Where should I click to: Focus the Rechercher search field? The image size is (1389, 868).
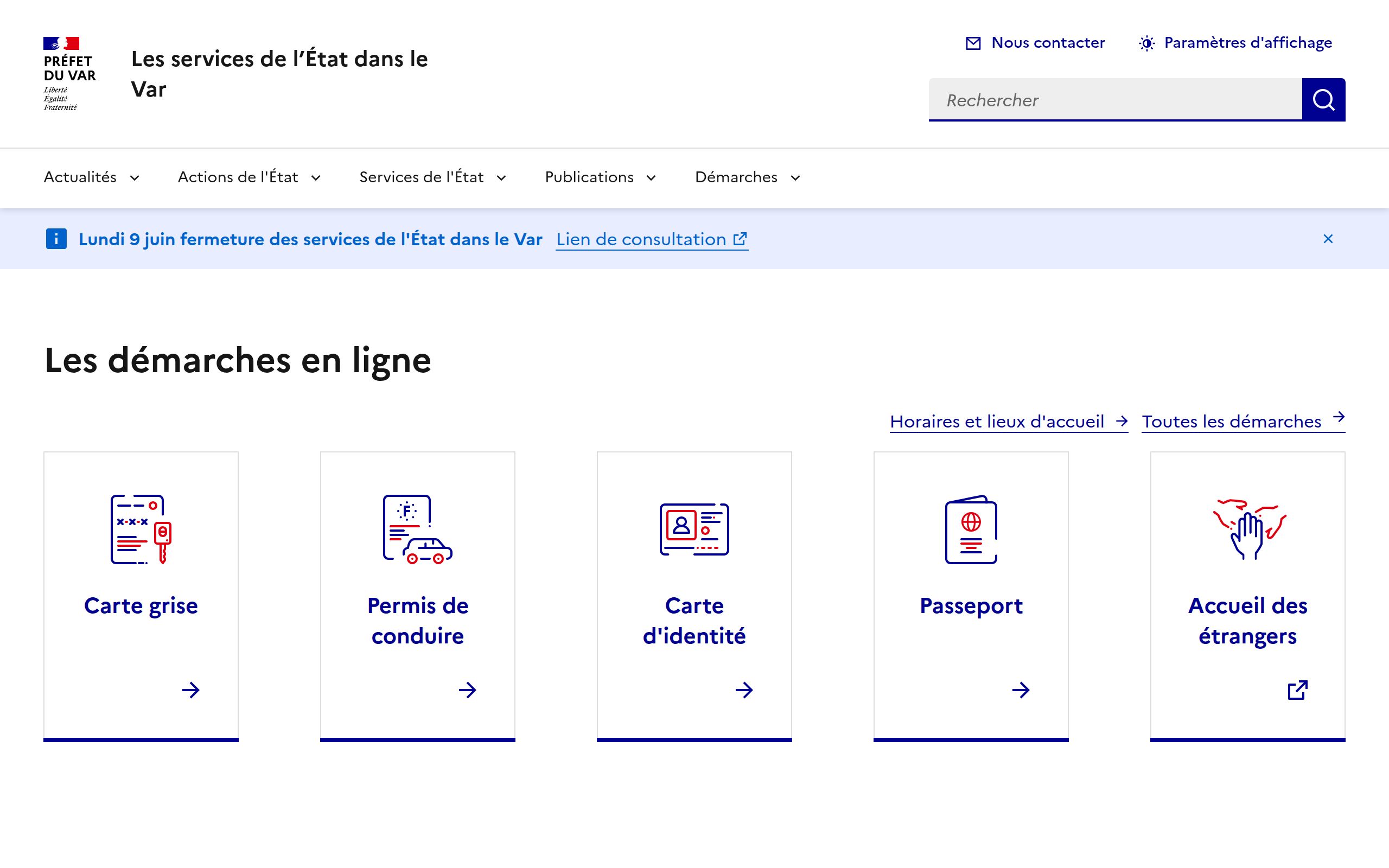coord(1115,99)
